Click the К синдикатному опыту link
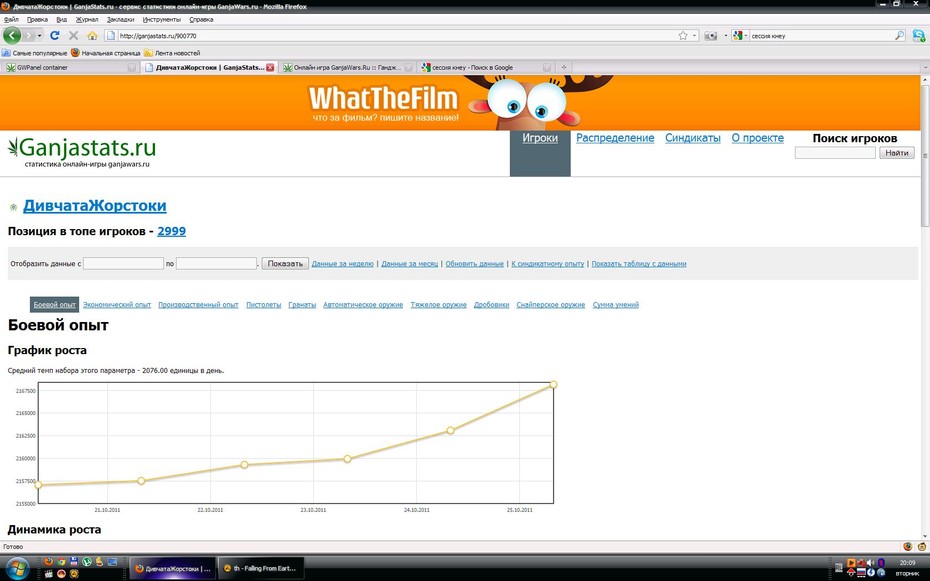 [547, 264]
